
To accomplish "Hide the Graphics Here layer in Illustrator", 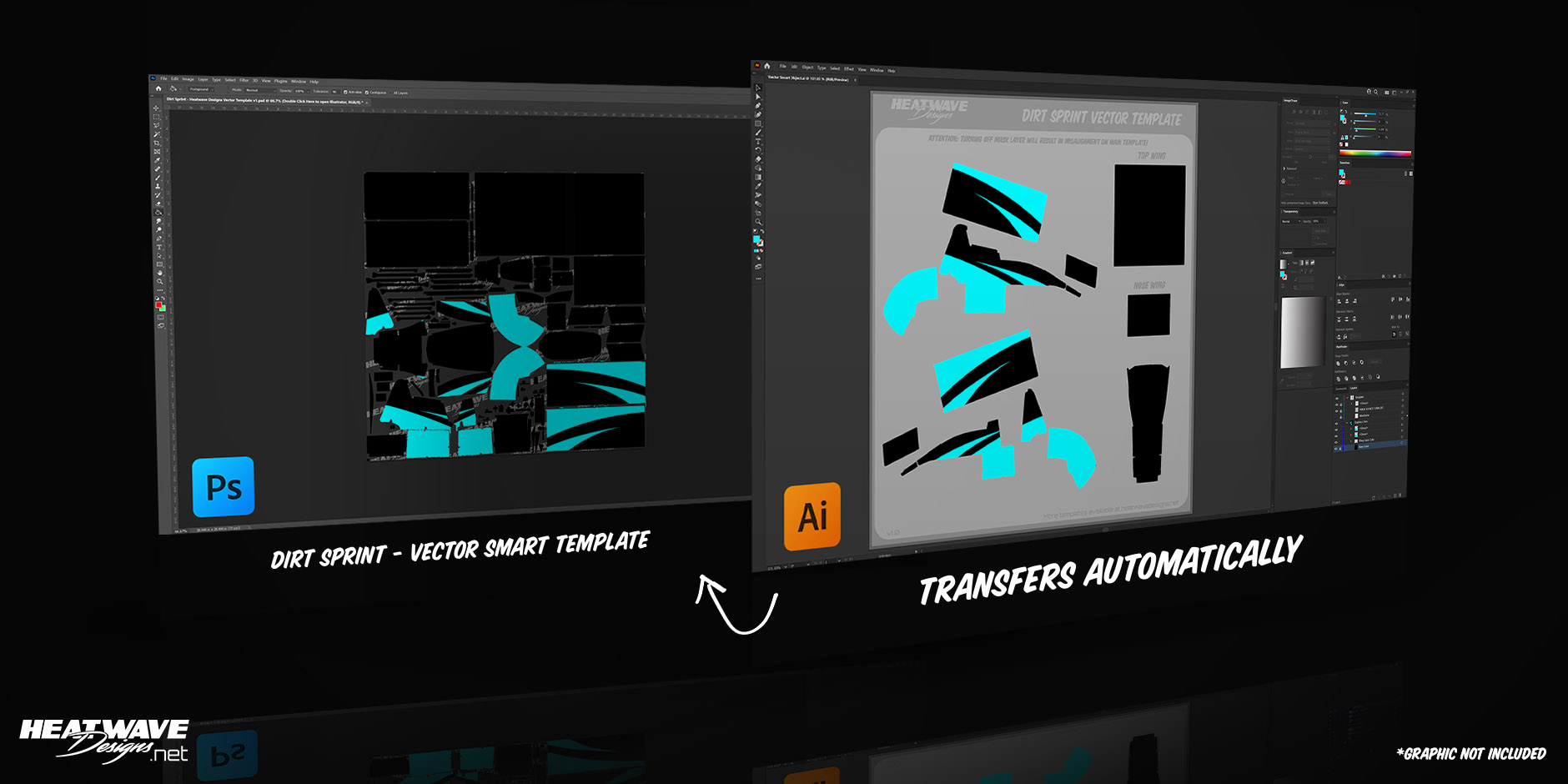I will click(x=1337, y=424).
